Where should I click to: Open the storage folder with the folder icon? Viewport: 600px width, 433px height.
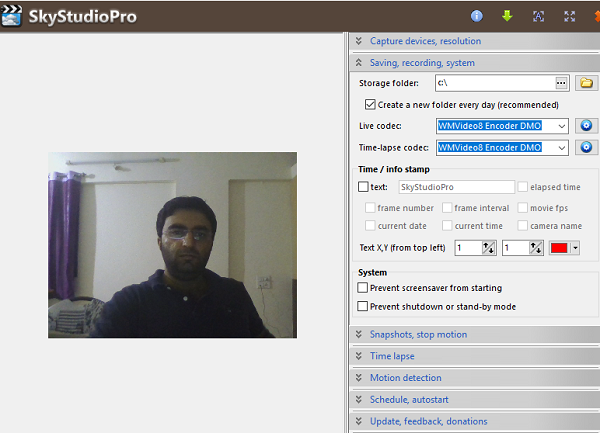(x=587, y=83)
